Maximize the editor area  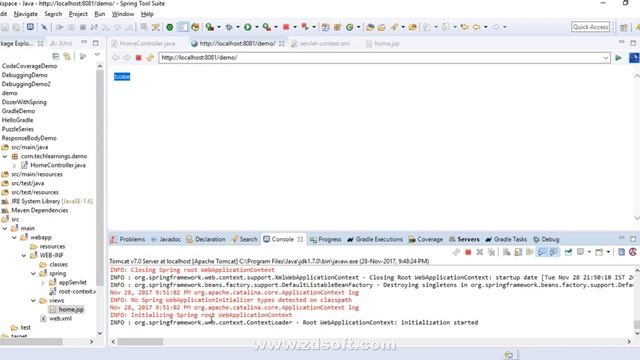click(633, 43)
